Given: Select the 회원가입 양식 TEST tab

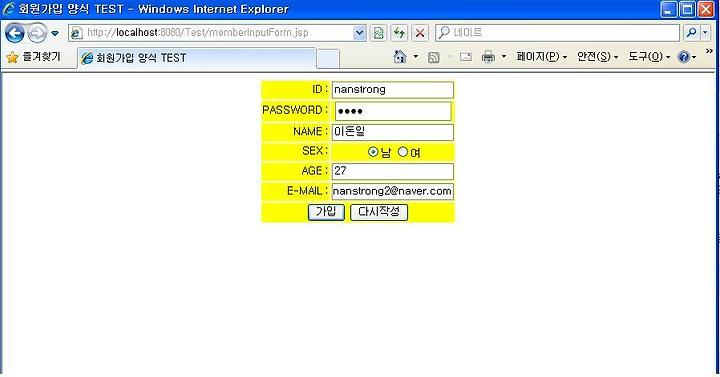Looking at the screenshot, I should click(x=197, y=58).
